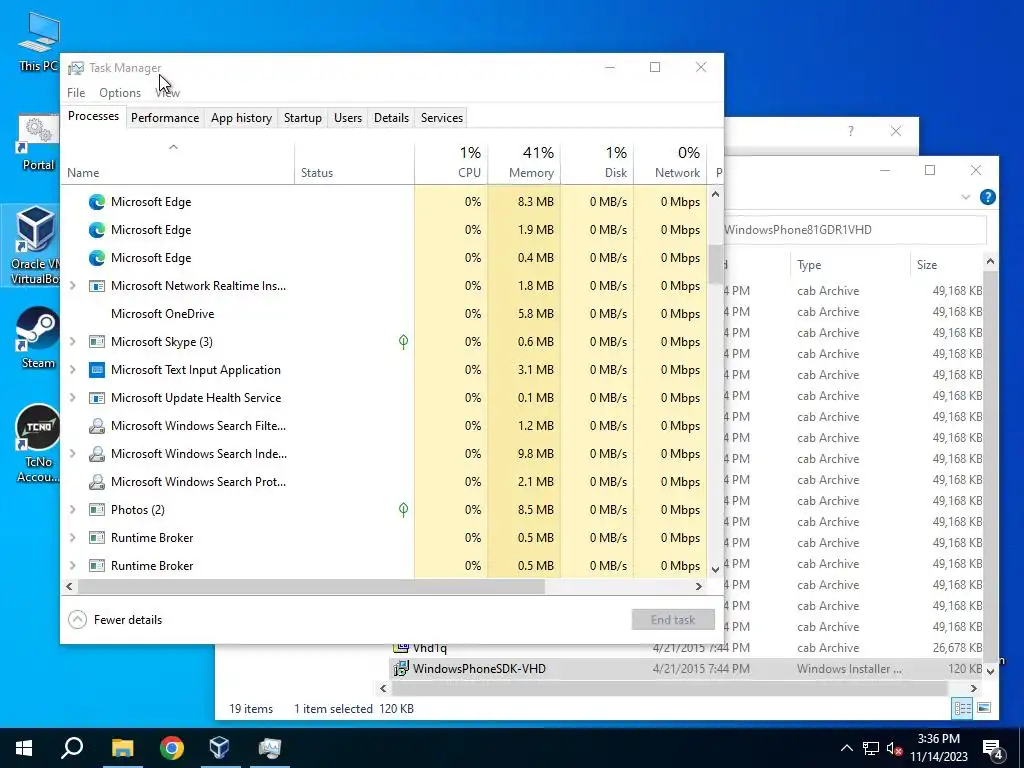The height and width of the screenshot is (768, 1024).
Task: Click the muted volume tray icon
Action: pos(894,748)
